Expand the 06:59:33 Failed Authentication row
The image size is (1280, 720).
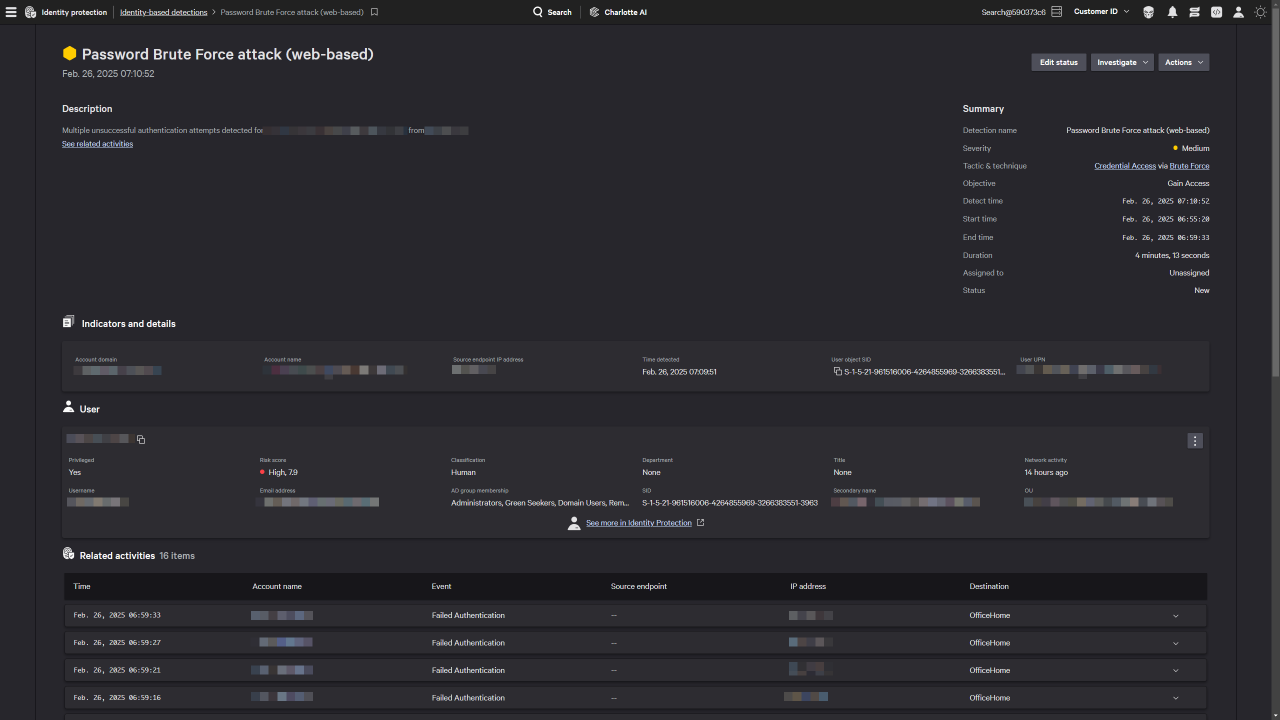coord(1175,616)
